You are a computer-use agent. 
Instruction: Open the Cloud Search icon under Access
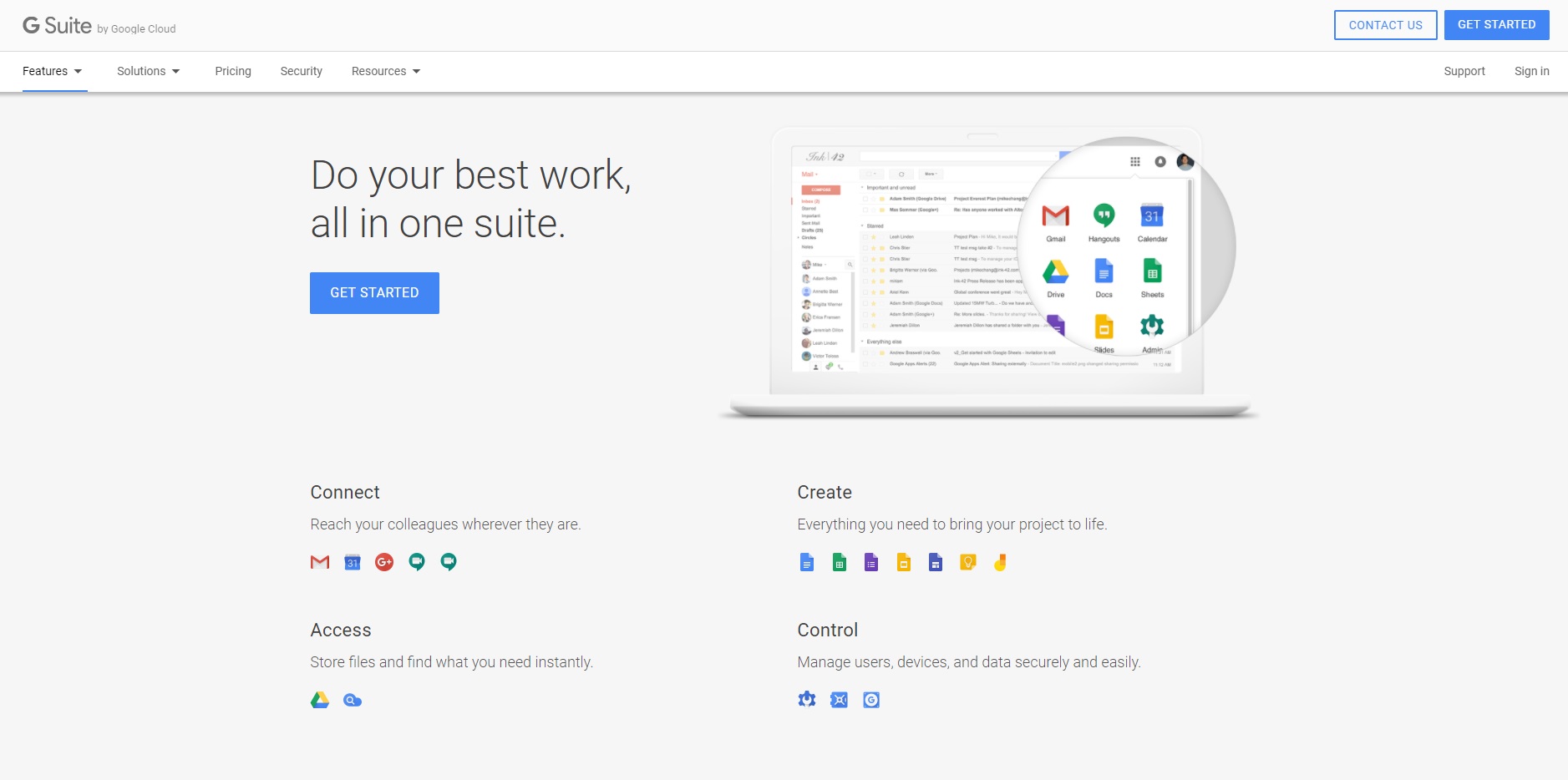pos(353,700)
